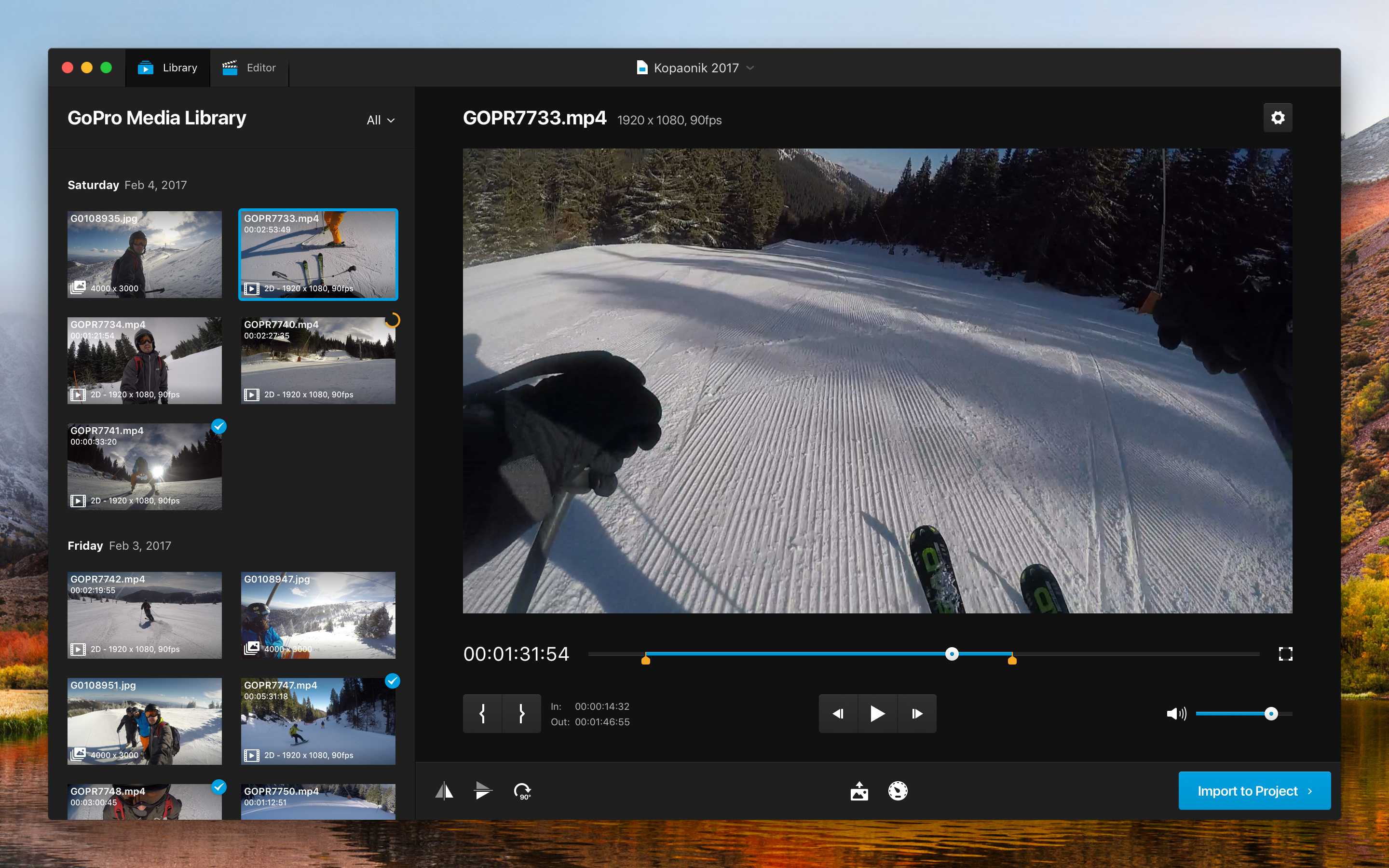The image size is (1389, 868).
Task: Open video settings gear menu
Action: coord(1278,118)
